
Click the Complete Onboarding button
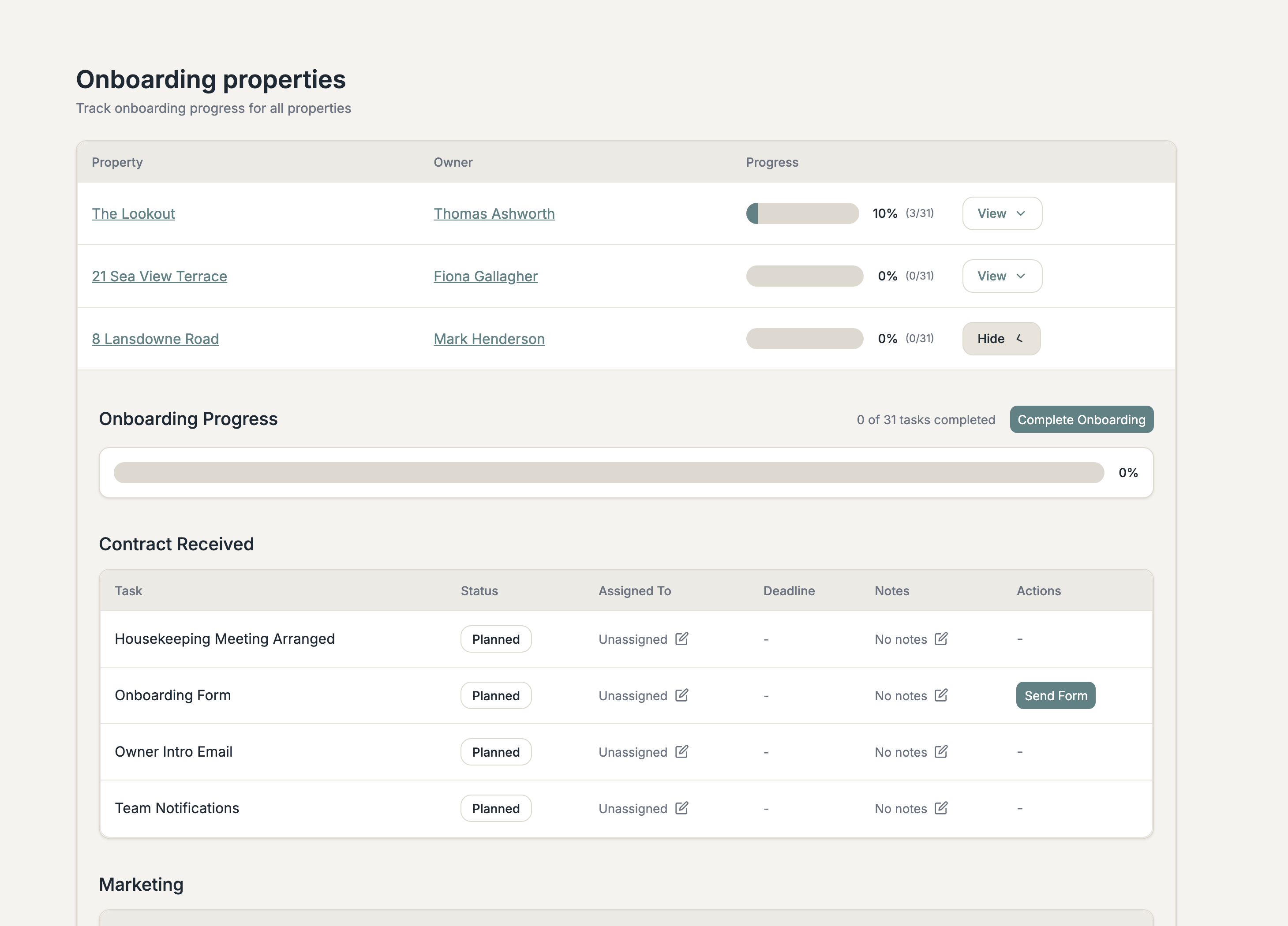[1081, 420]
